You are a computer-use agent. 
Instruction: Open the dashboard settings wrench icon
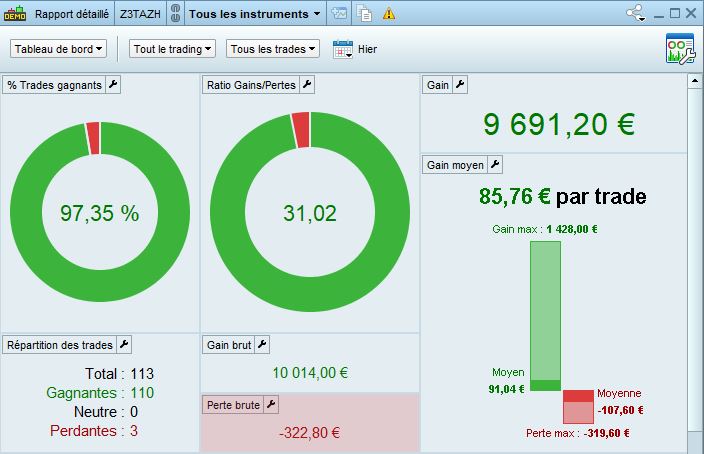pos(680,48)
